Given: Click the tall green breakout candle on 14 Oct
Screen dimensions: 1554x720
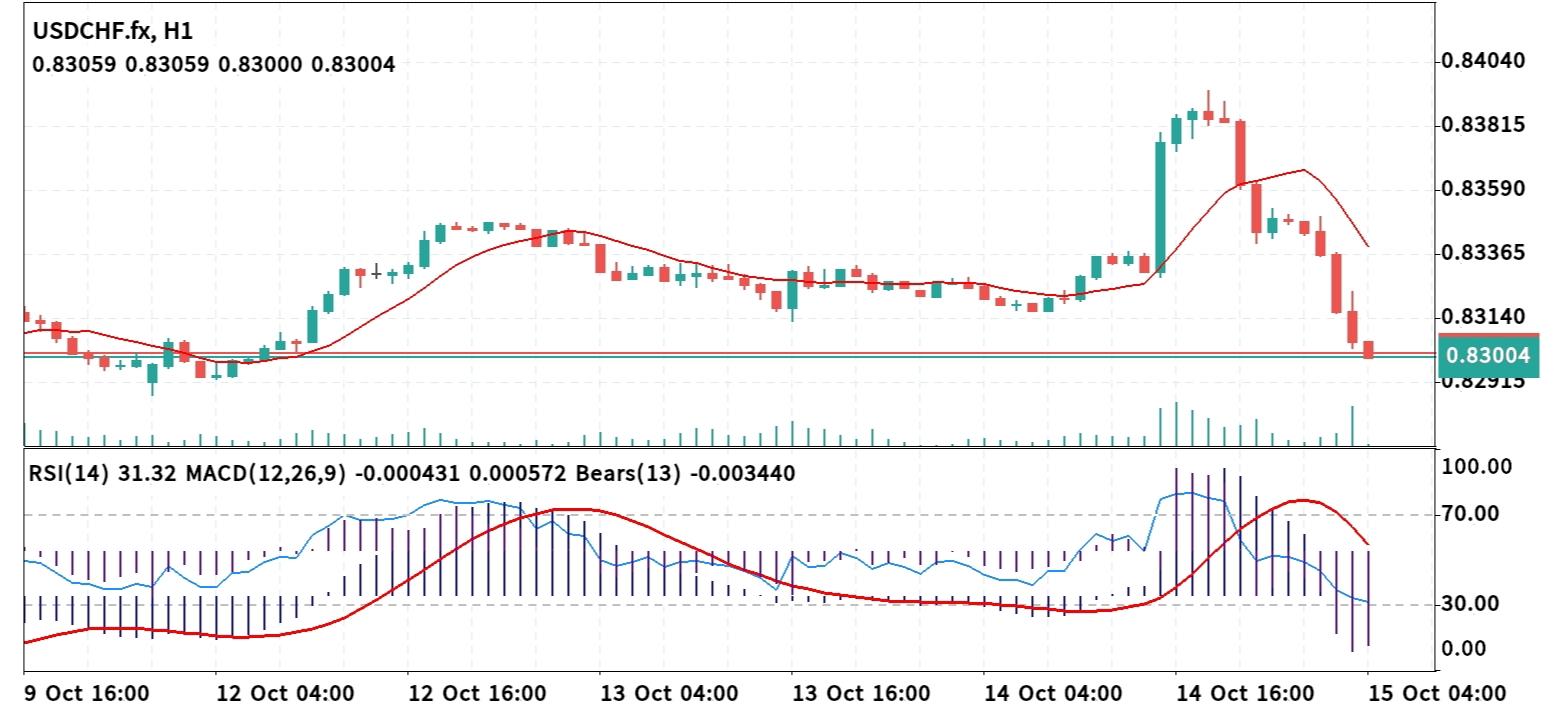Looking at the screenshot, I should (1160, 207).
